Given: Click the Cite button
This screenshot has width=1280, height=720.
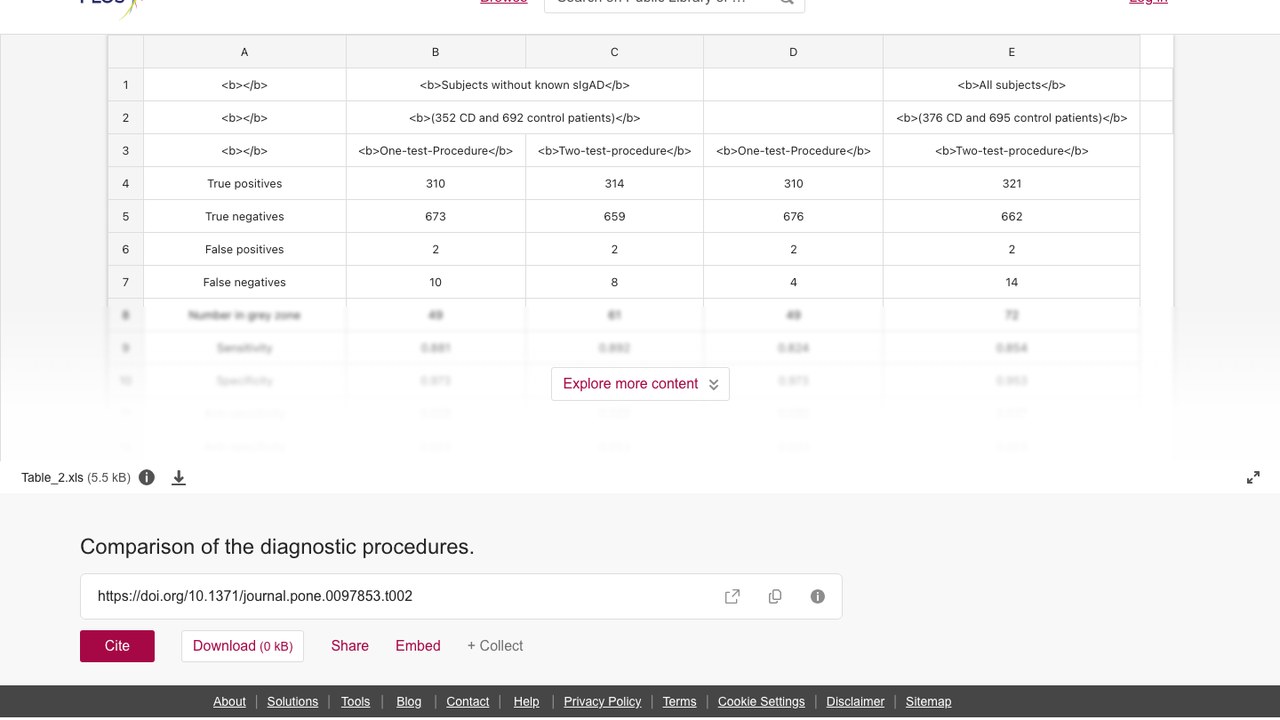Looking at the screenshot, I should (x=117, y=646).
